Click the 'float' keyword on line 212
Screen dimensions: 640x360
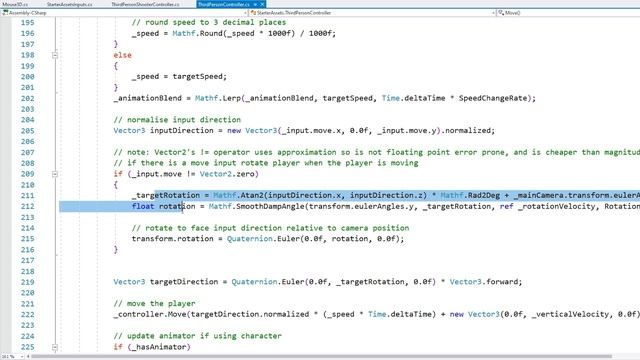(x=143, y=207)
